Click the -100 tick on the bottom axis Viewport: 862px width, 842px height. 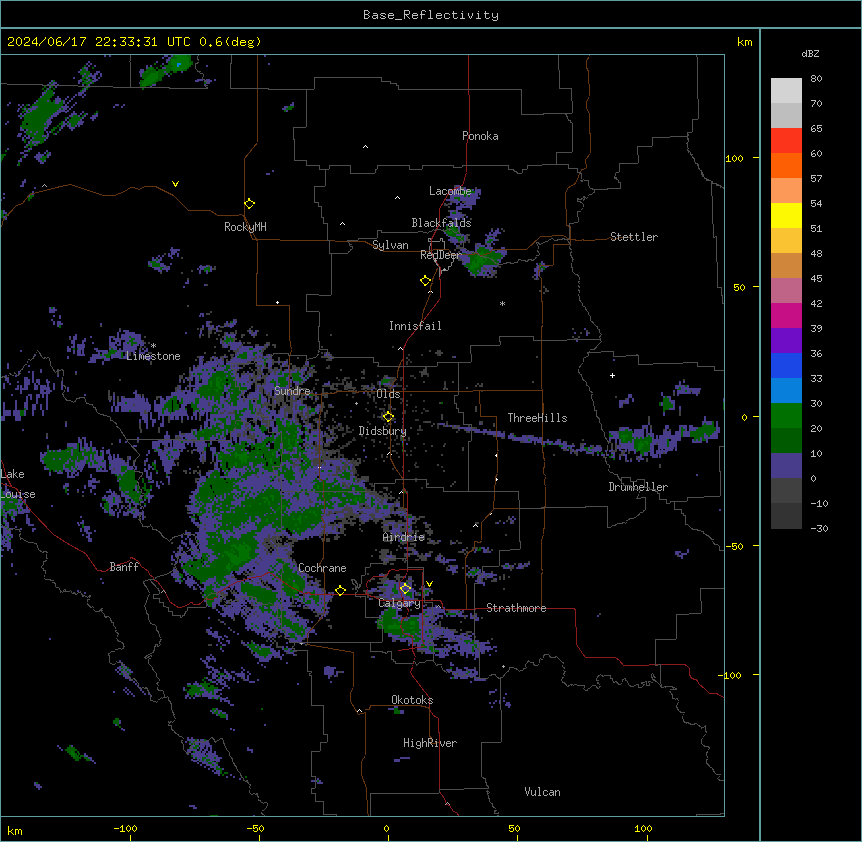click(125, 828)
